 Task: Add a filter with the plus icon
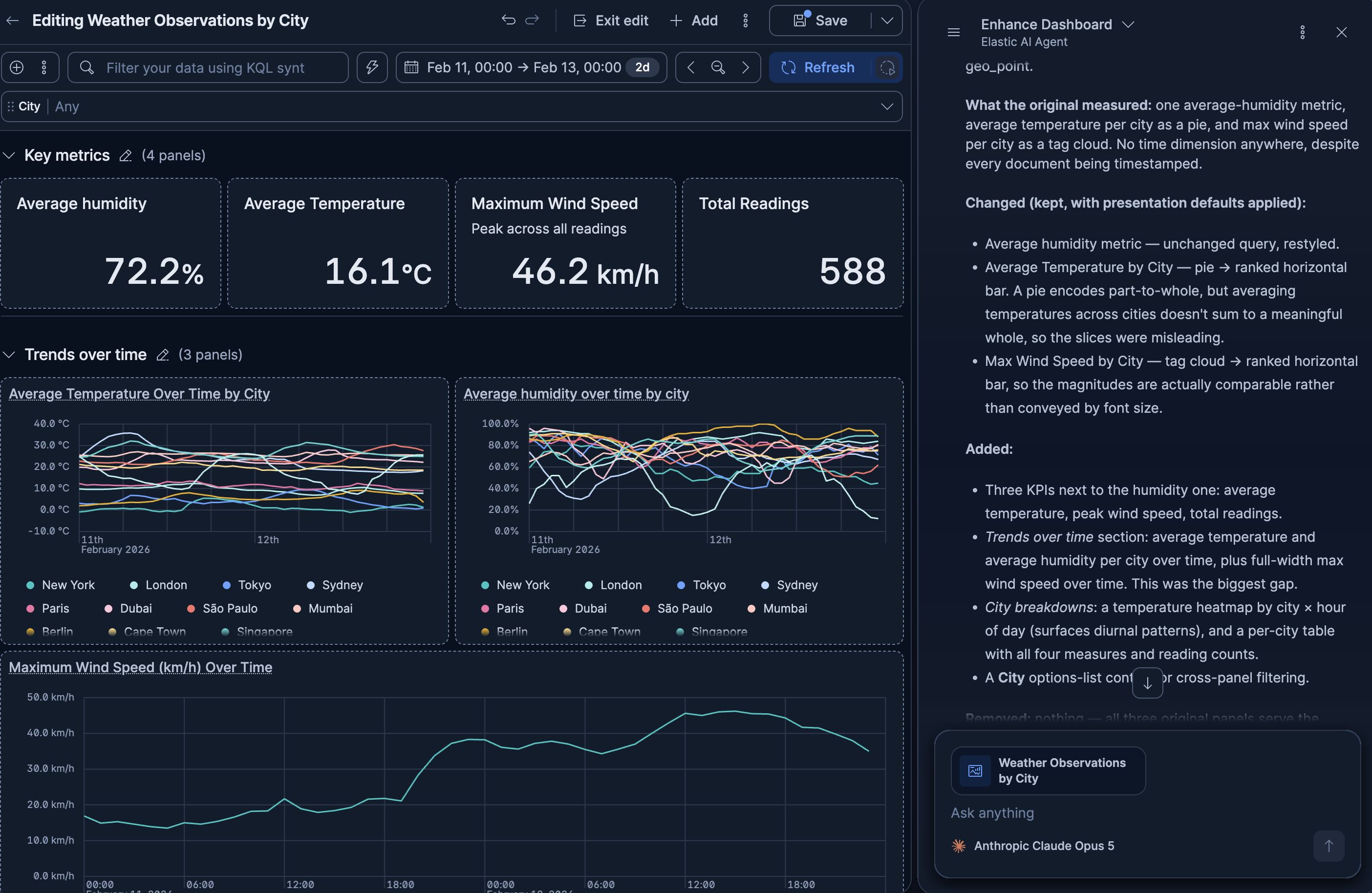pos(17,67)
